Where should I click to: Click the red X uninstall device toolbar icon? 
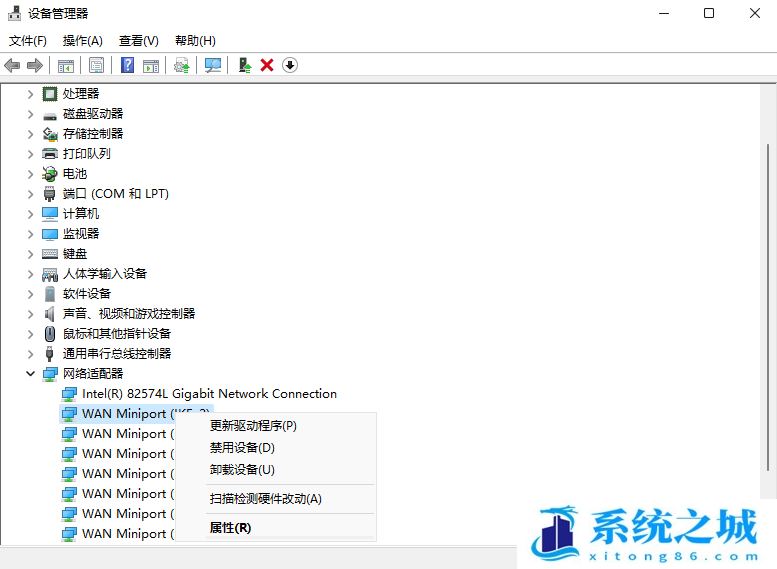pyautogui.click(x=267, y=65)
